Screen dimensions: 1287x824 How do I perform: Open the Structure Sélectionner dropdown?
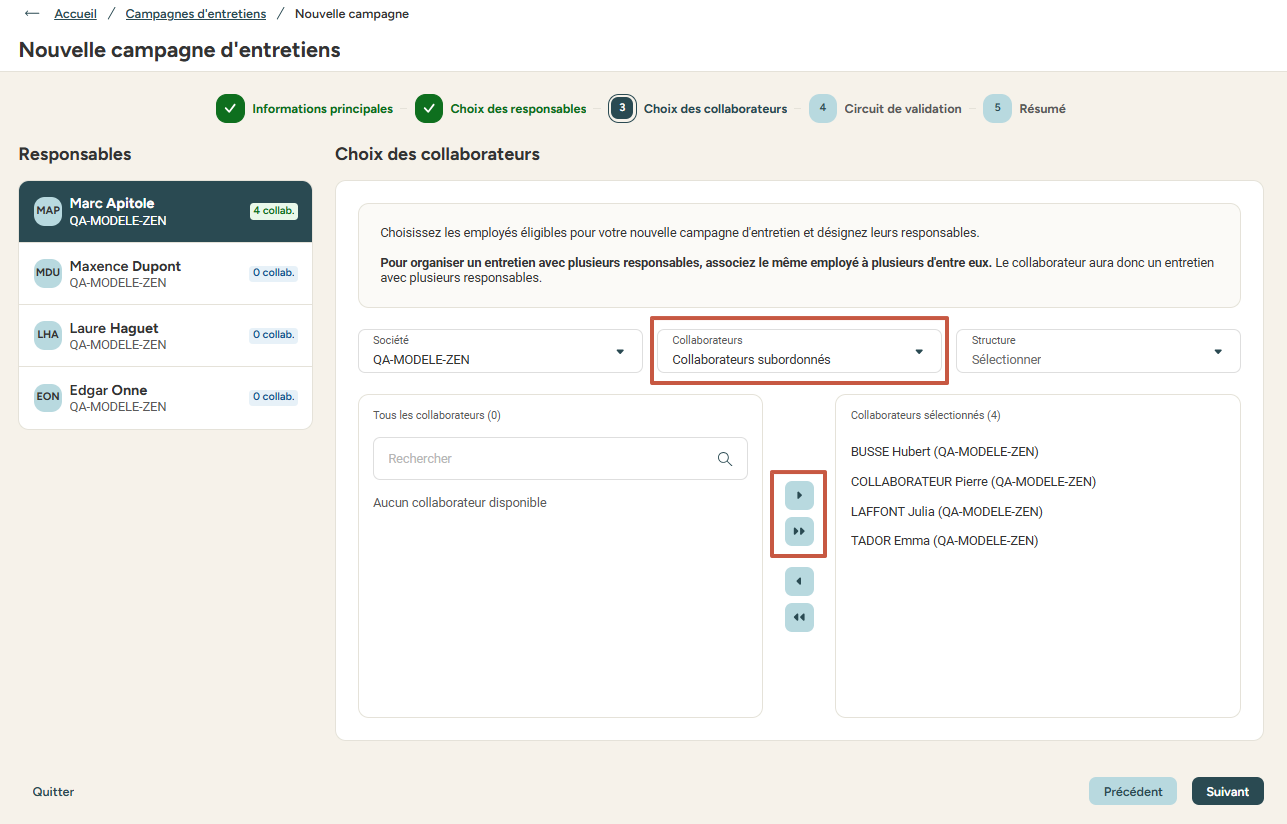point(1098,351)
